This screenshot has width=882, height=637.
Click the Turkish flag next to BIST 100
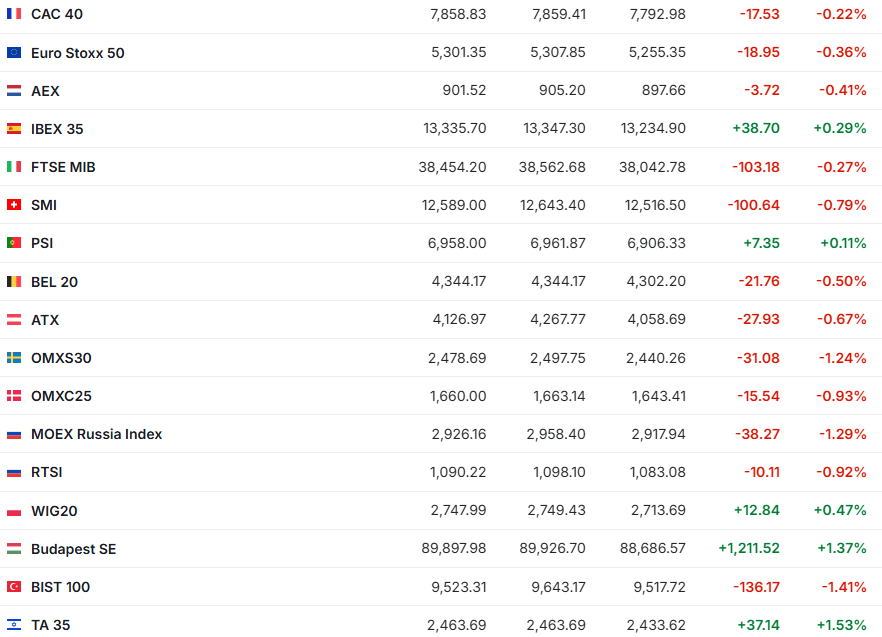pyautogui.click(x=14, y=587)
